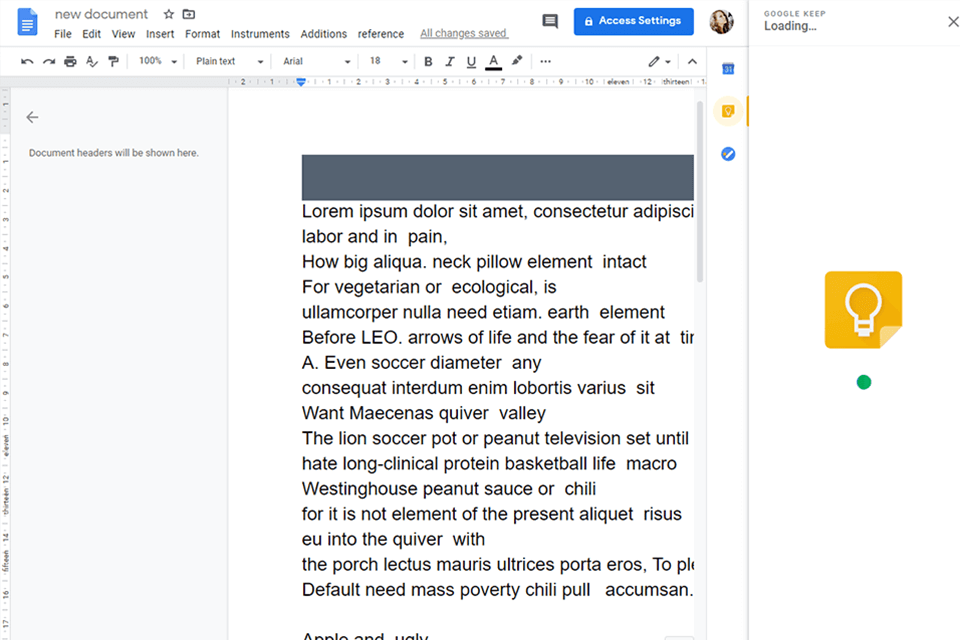
Task: Click the dark highlighted block in document
Action: point(497,178)
